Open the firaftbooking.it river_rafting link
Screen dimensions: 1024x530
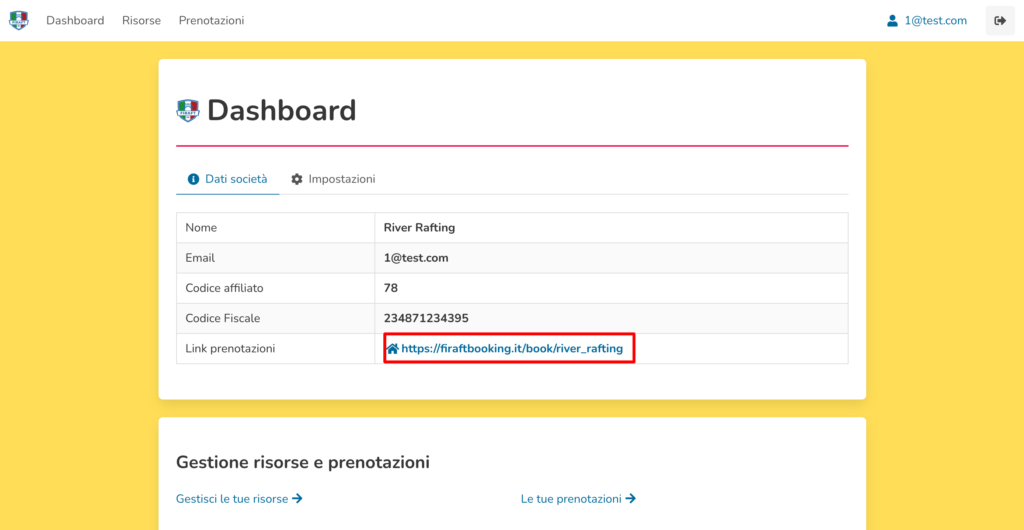click(511, 349)
